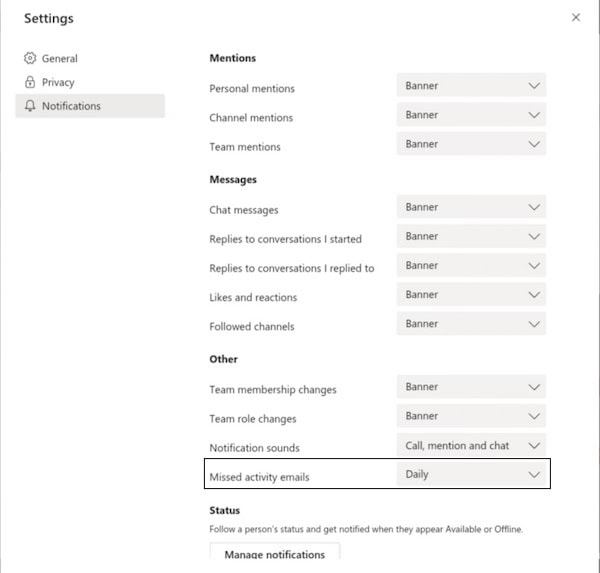The image size is (600, 573).
Task: Click the lock icon beside Privacy
Action: click(30, 83)
